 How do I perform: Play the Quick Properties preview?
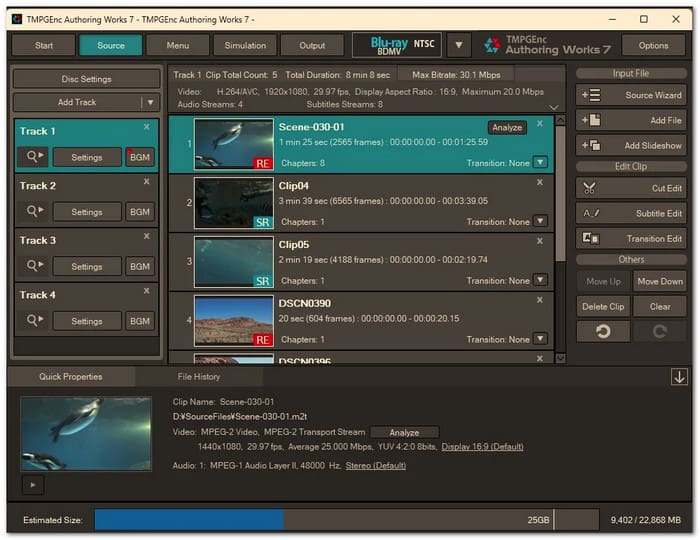pos(33,485)
